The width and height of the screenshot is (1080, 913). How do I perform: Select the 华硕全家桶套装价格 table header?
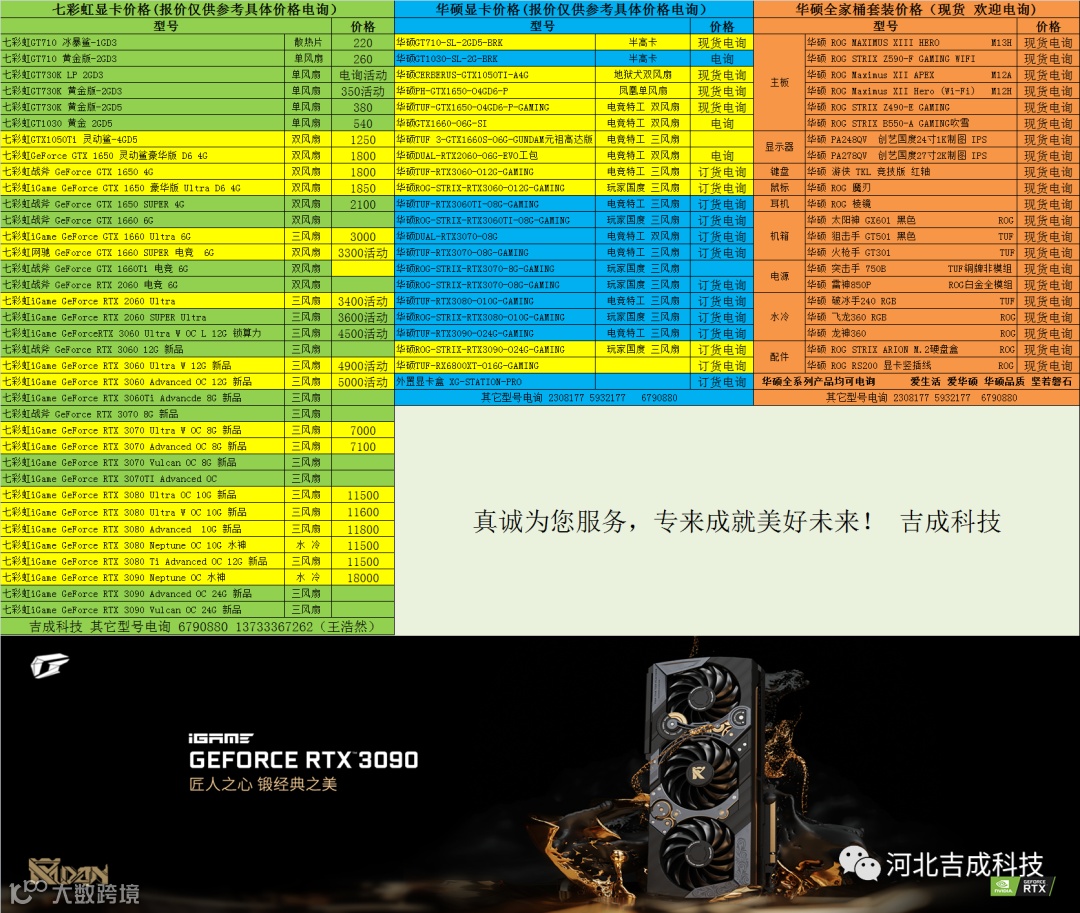(917, 9)
